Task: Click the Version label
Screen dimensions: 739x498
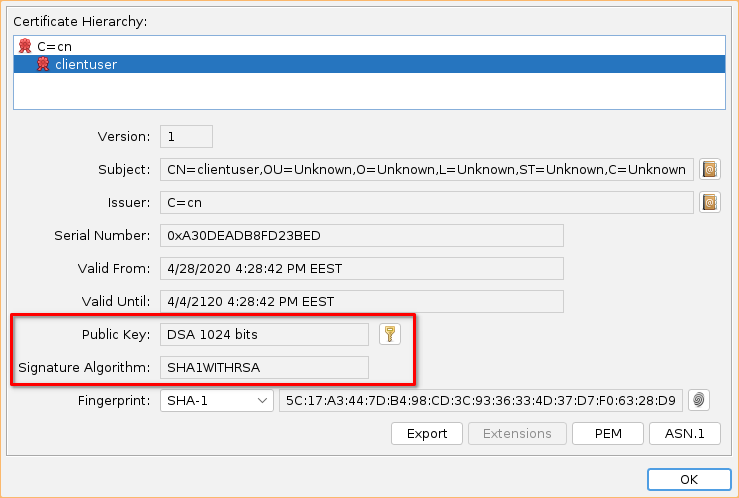Action: point(124,137)
